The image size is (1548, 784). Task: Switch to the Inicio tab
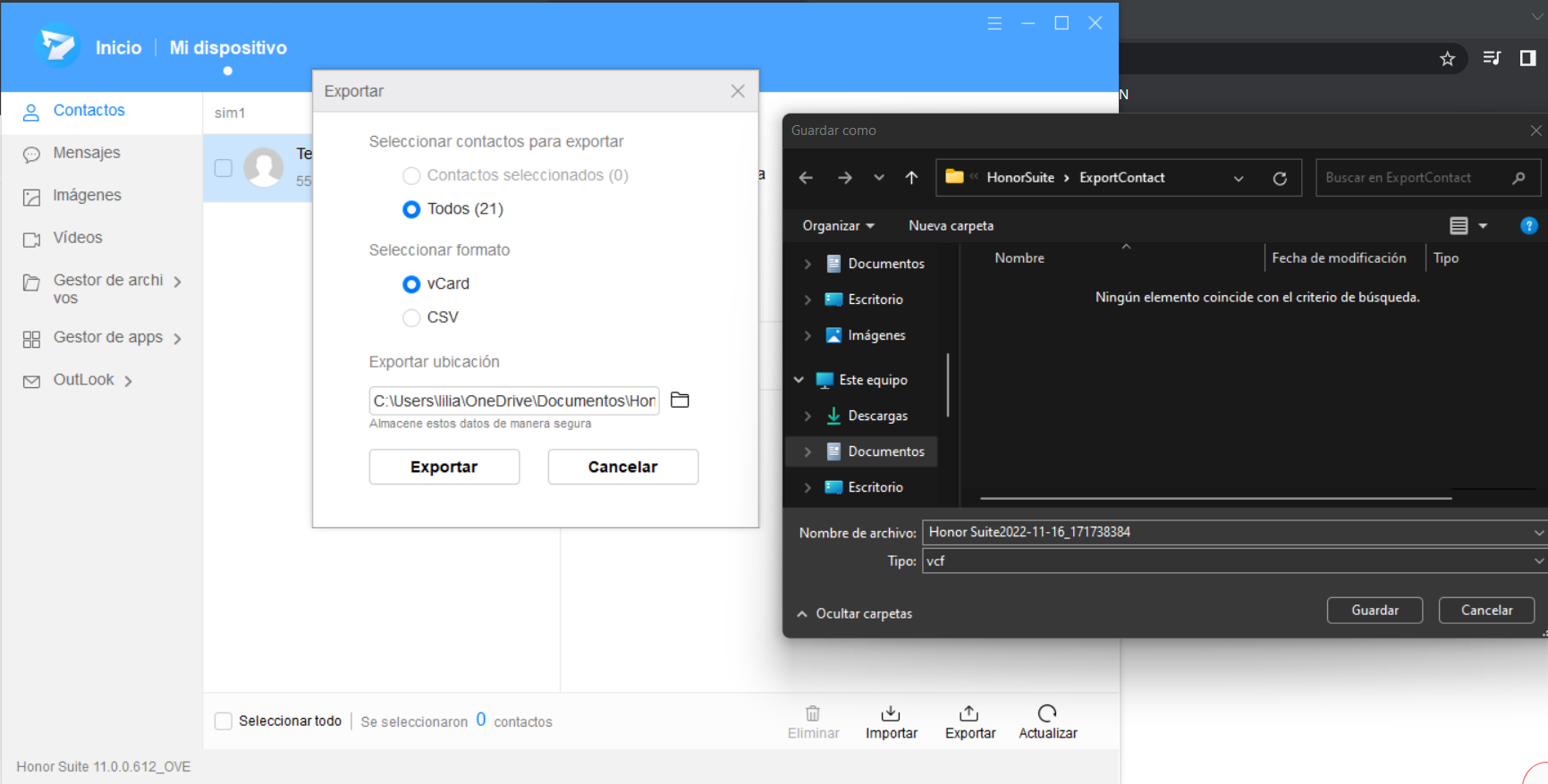tap(118, 48)
